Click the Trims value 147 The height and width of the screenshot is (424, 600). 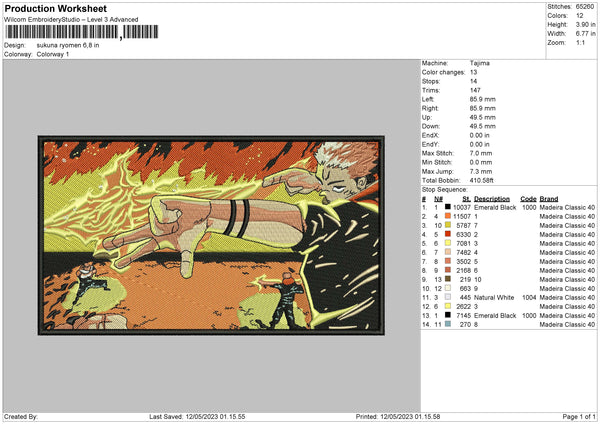click(475, 90)
